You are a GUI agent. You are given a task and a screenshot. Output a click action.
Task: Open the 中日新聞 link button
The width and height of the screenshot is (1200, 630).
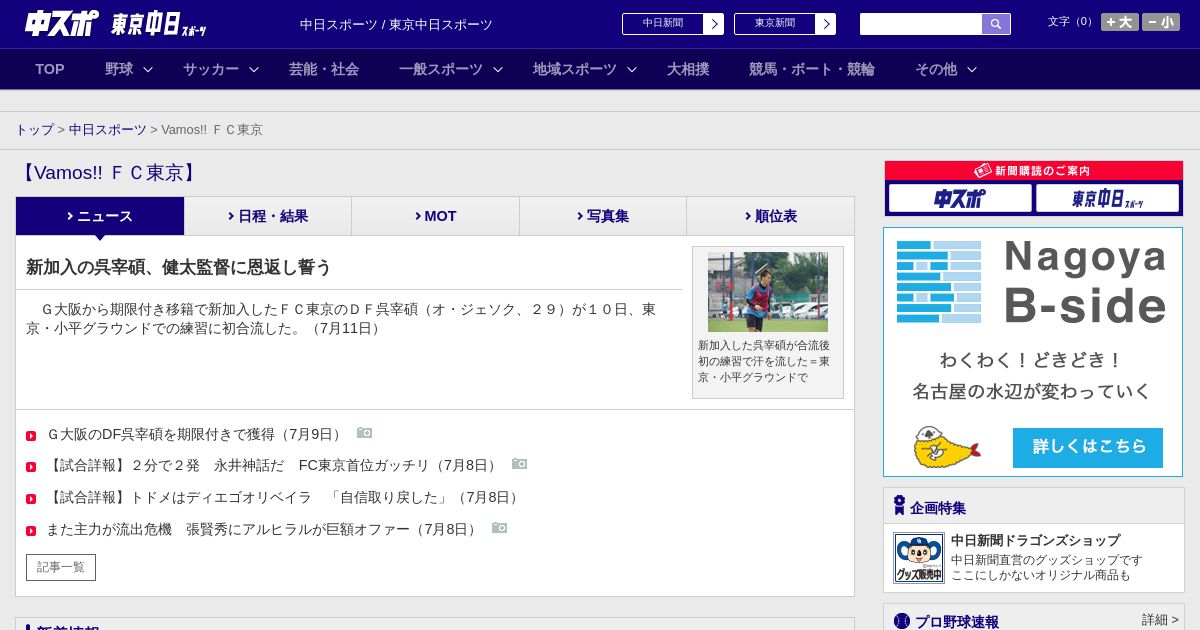coord(663,24)
